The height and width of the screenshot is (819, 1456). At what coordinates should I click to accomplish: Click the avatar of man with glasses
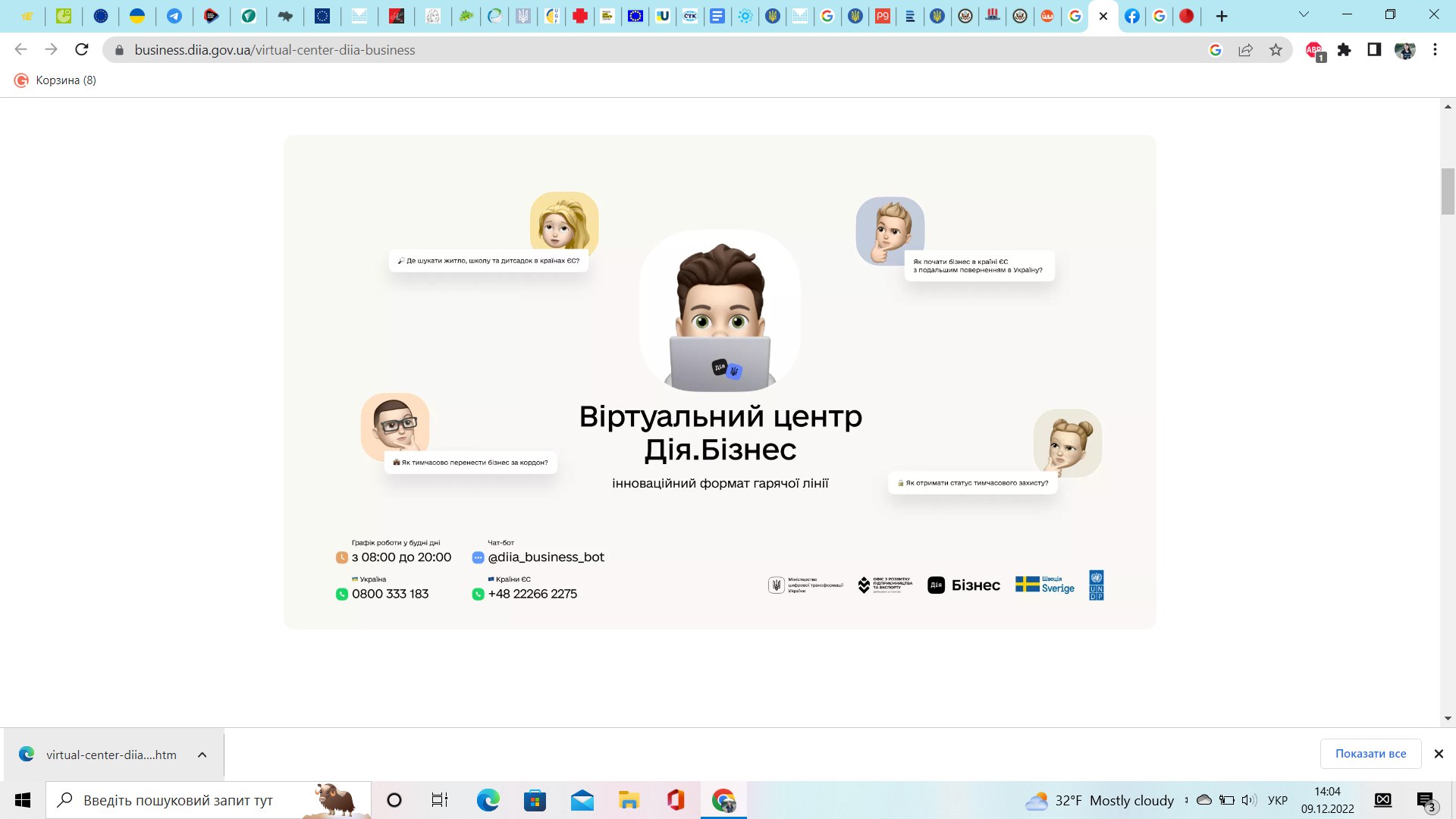[395, 426]
